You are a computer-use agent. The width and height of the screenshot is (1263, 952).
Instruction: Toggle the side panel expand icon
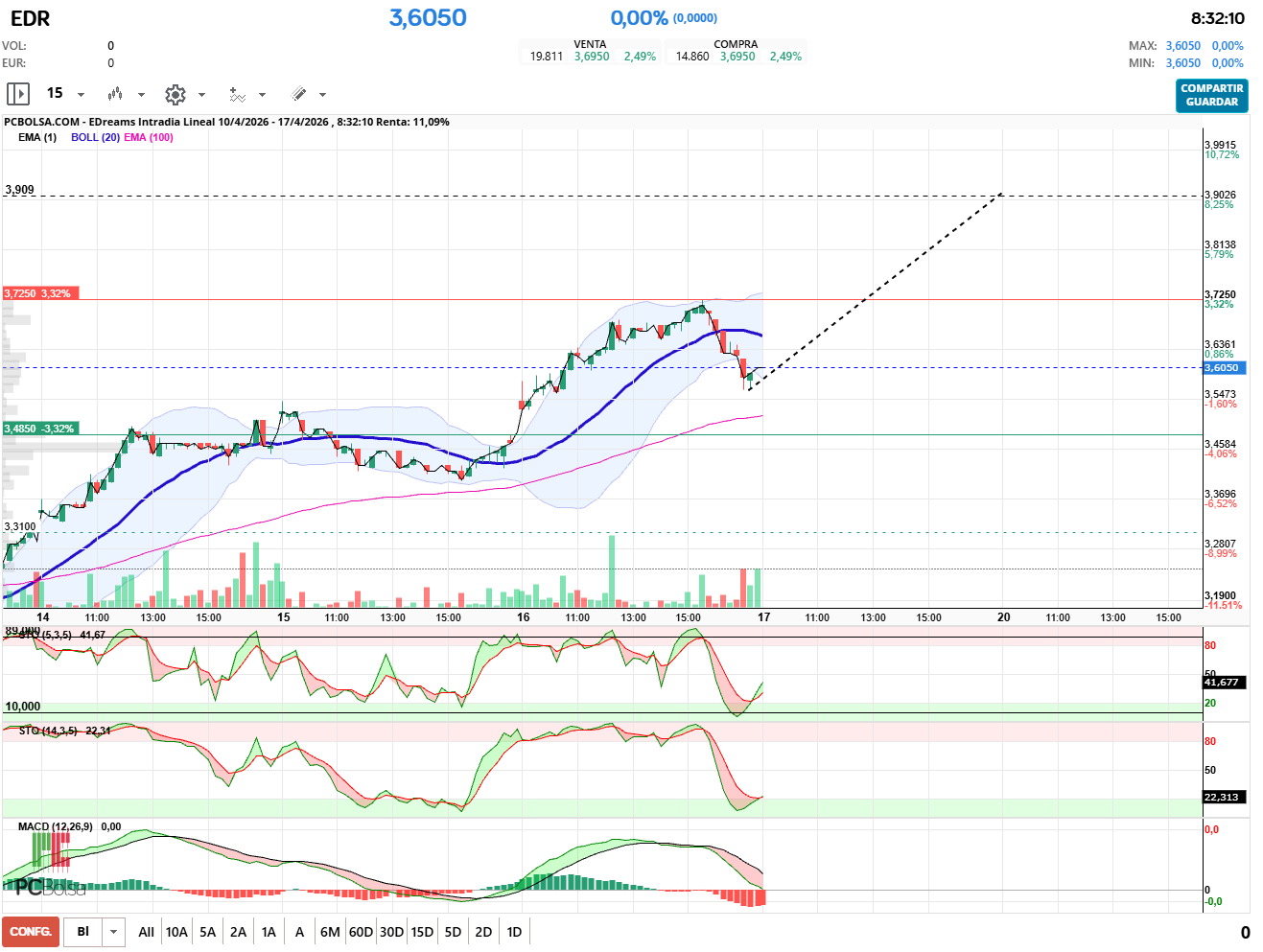18,94
